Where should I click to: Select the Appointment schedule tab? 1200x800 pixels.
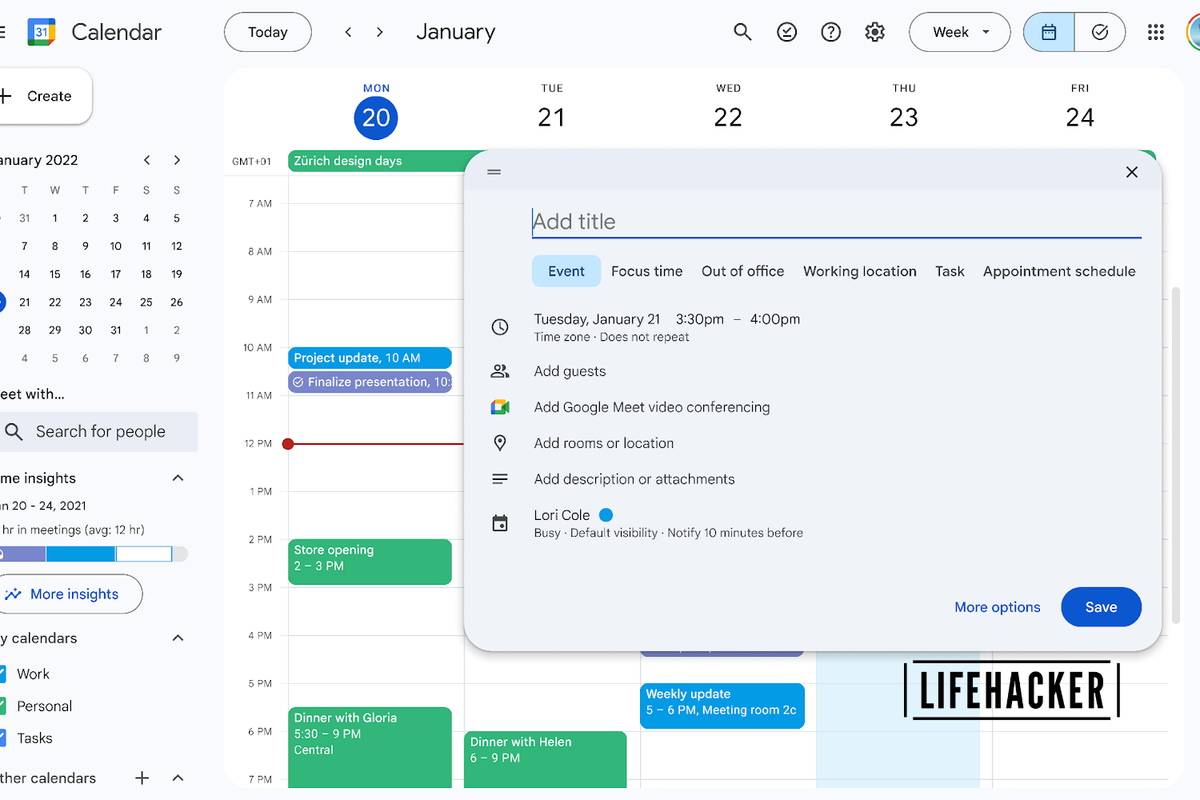coord(1059,271)
